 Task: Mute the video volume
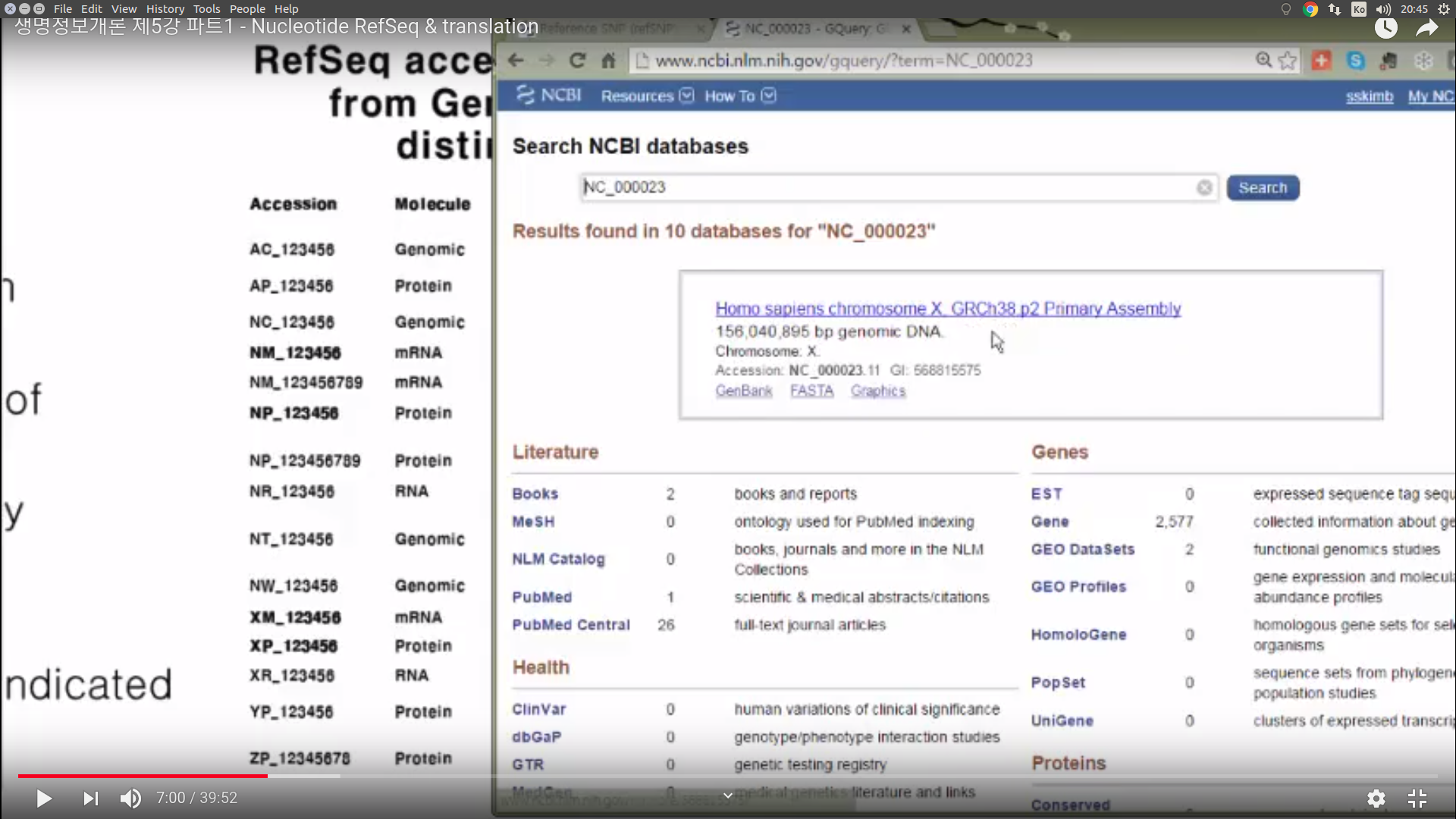click(130, 799)
